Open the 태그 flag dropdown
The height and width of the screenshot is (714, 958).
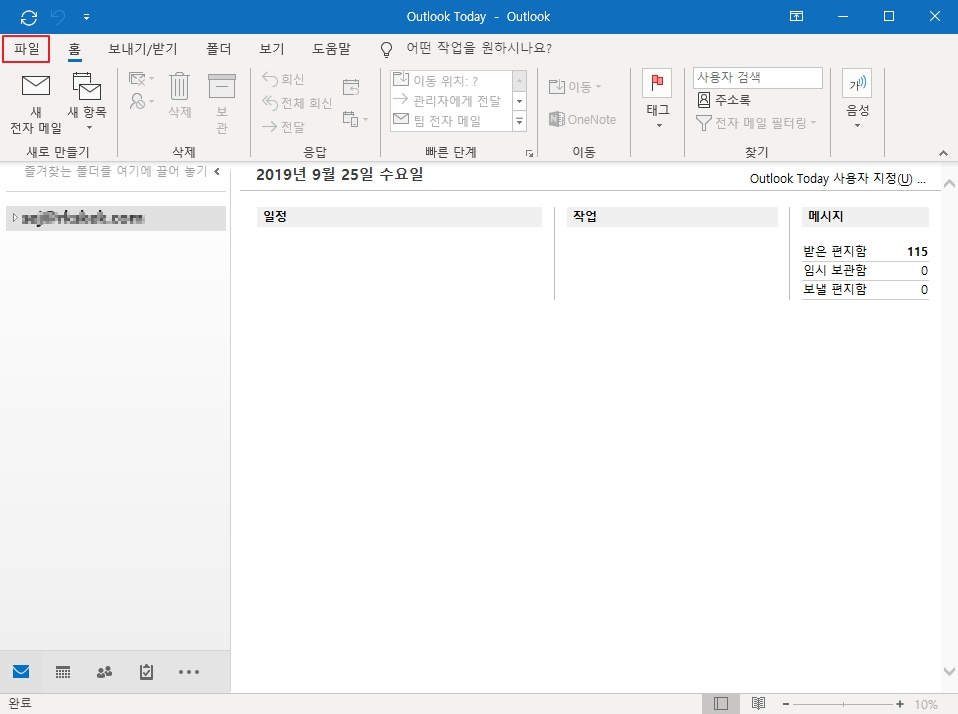658,99
